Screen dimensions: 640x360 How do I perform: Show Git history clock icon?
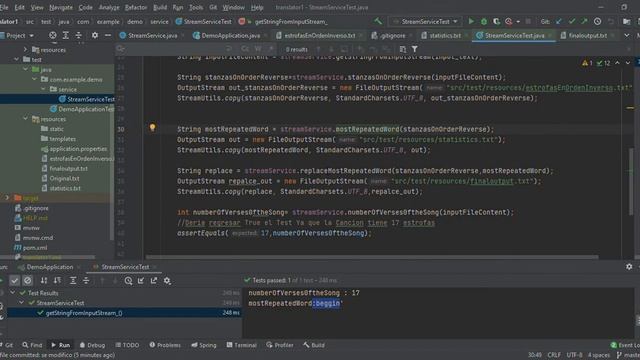tap(597, 21)
